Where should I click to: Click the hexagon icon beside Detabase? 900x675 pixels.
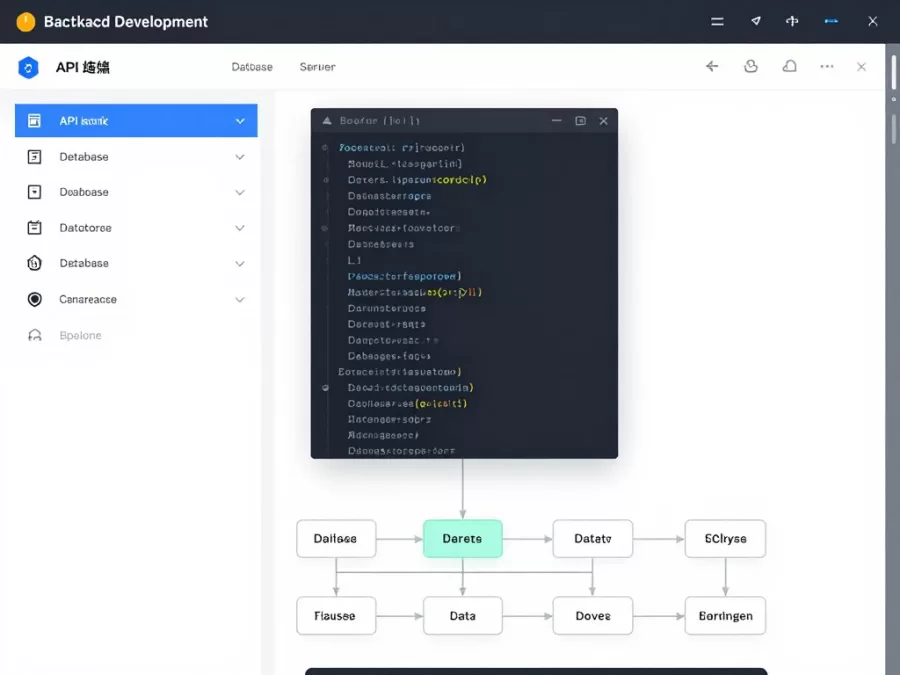coord(34,263)
